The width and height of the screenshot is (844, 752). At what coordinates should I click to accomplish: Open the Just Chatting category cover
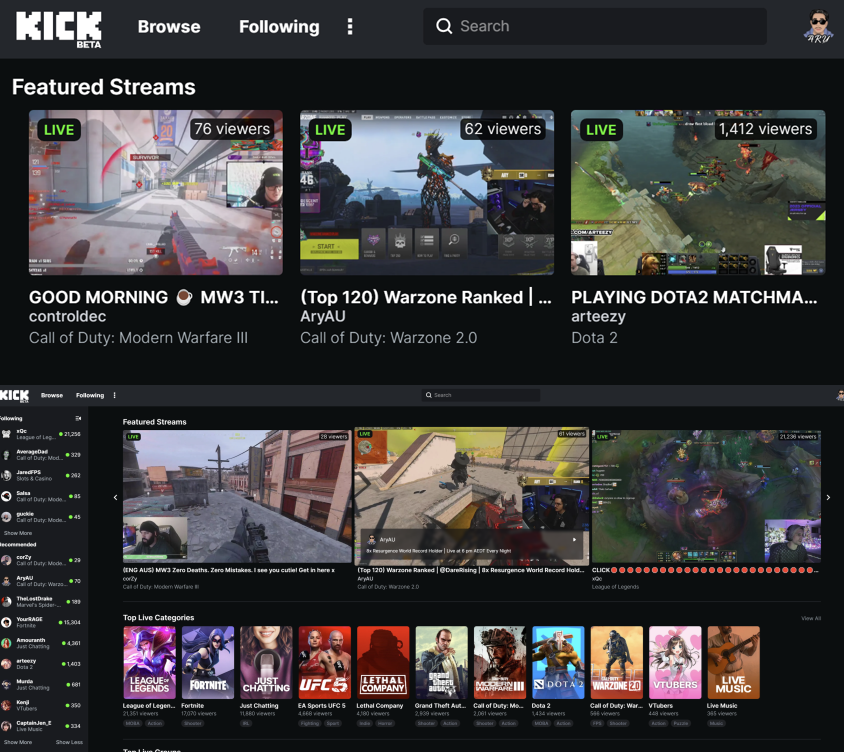[266, 663]
